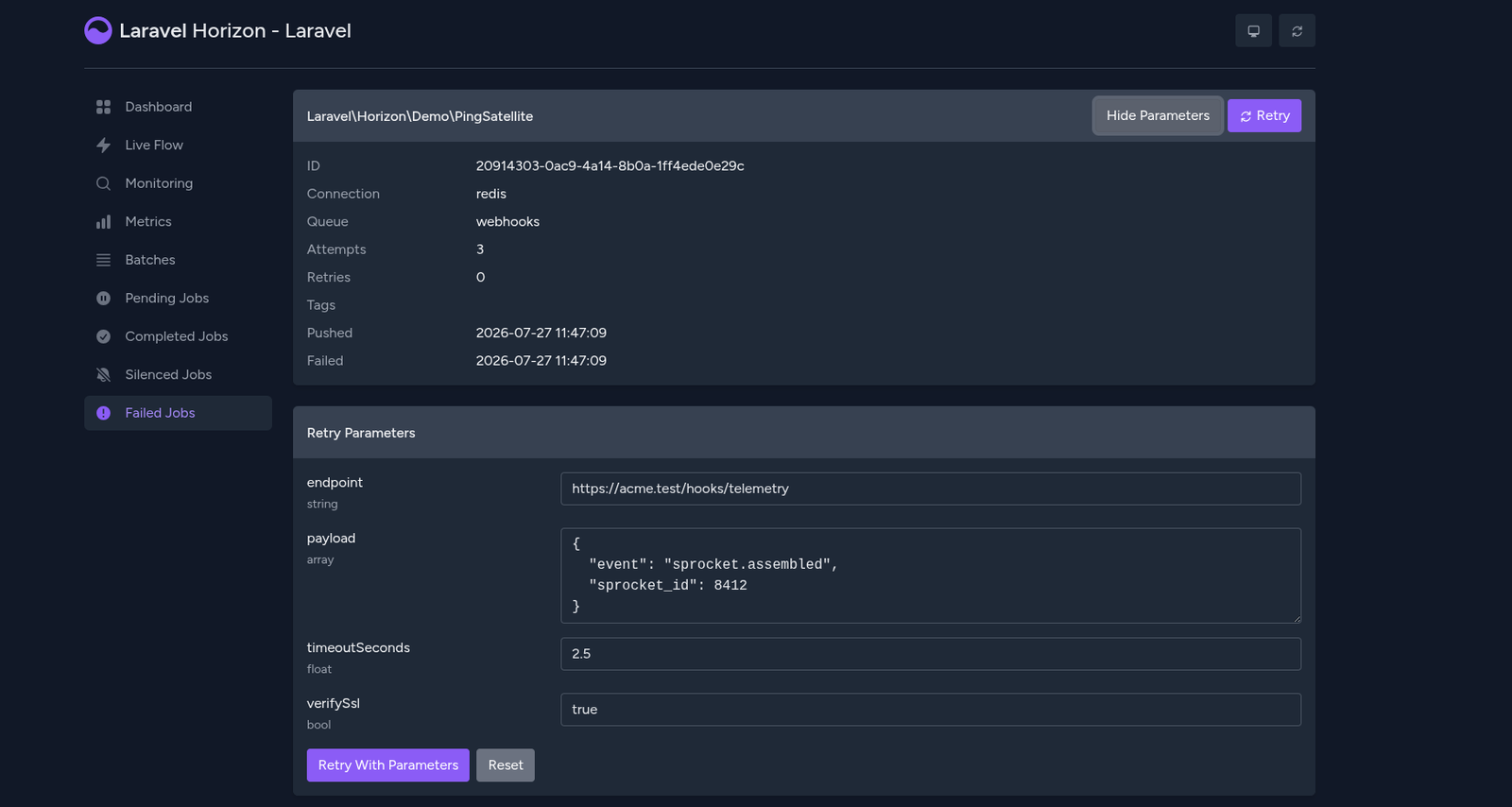Click the purple Retry button

(x=1264, y=115)
